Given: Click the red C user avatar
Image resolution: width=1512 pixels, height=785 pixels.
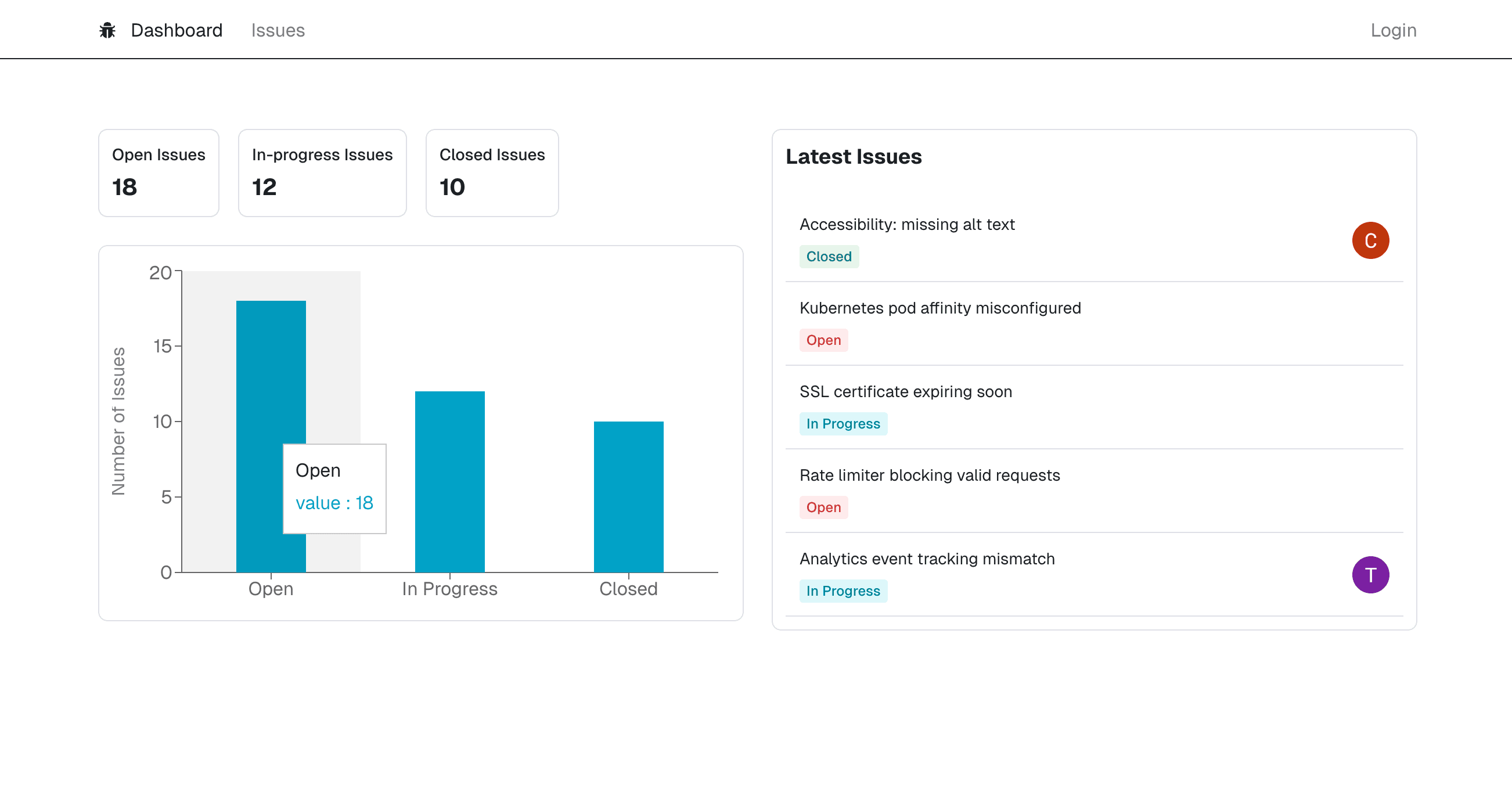Looking at the screenshot, I should click(1369, 240).
